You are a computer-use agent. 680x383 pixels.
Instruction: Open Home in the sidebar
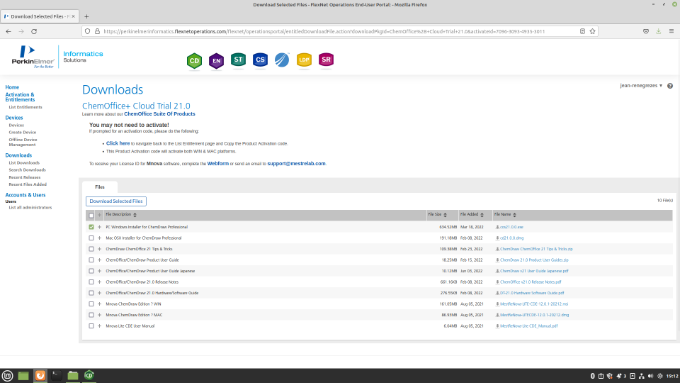[x=12, y=87]
